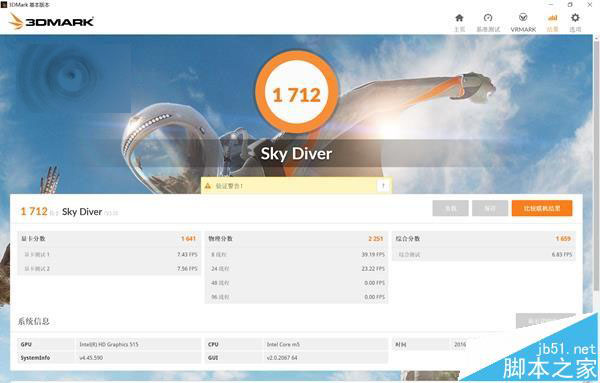Open the Home (主页) tab
Image resolution: width=600 pixels, height=383 pixels.
[x=459, y=23]
